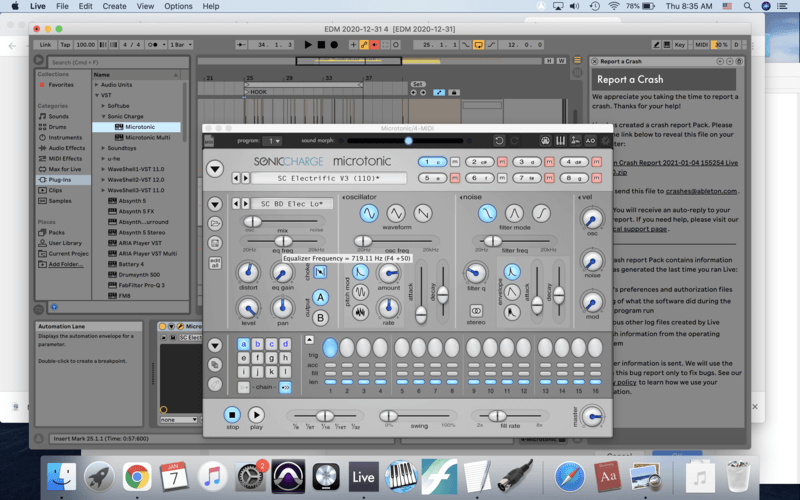800x500 pixels.
Task: Open the drum patch menu arrow
Action: [x=215, y=204]
